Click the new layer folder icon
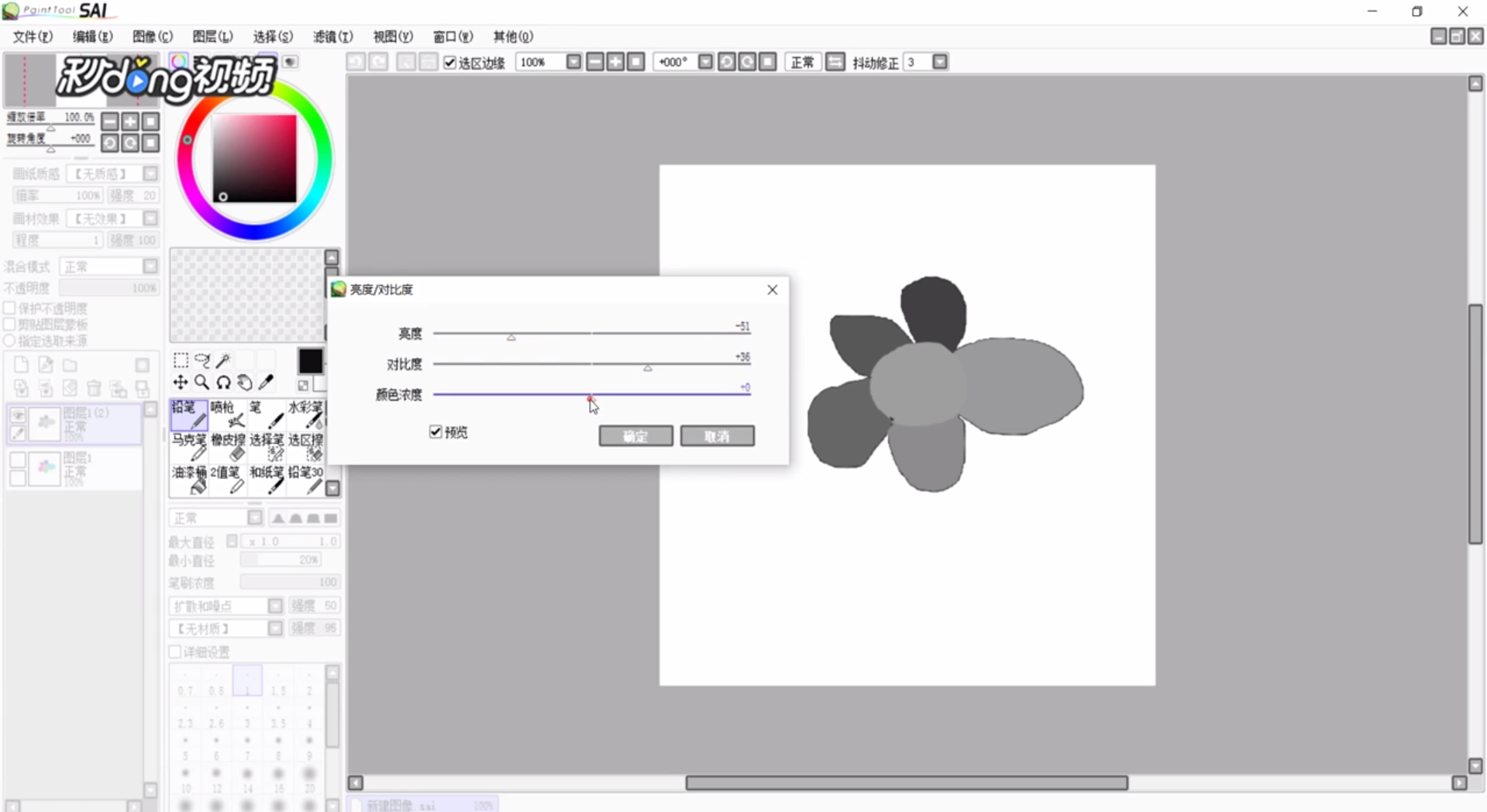 coord(70,365)
